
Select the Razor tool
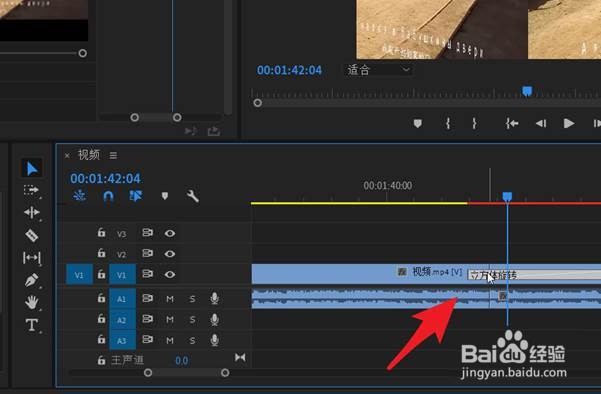point(32,235)
